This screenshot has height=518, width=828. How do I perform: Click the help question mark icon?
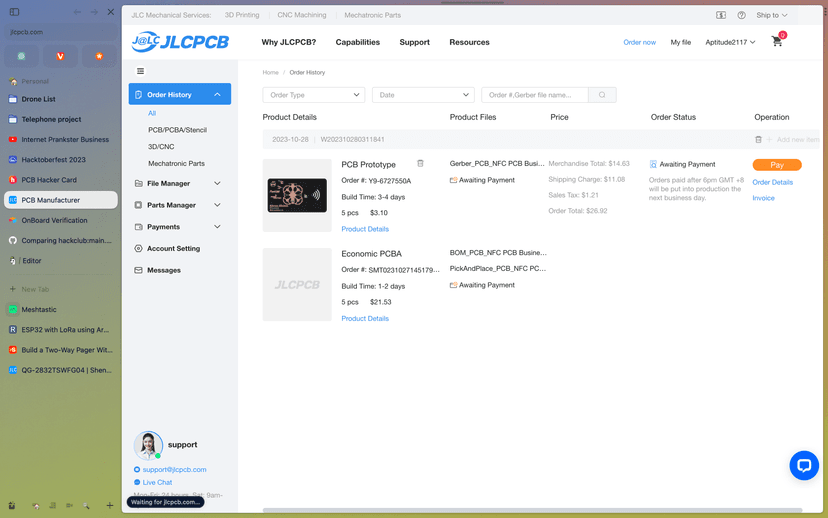741,16
